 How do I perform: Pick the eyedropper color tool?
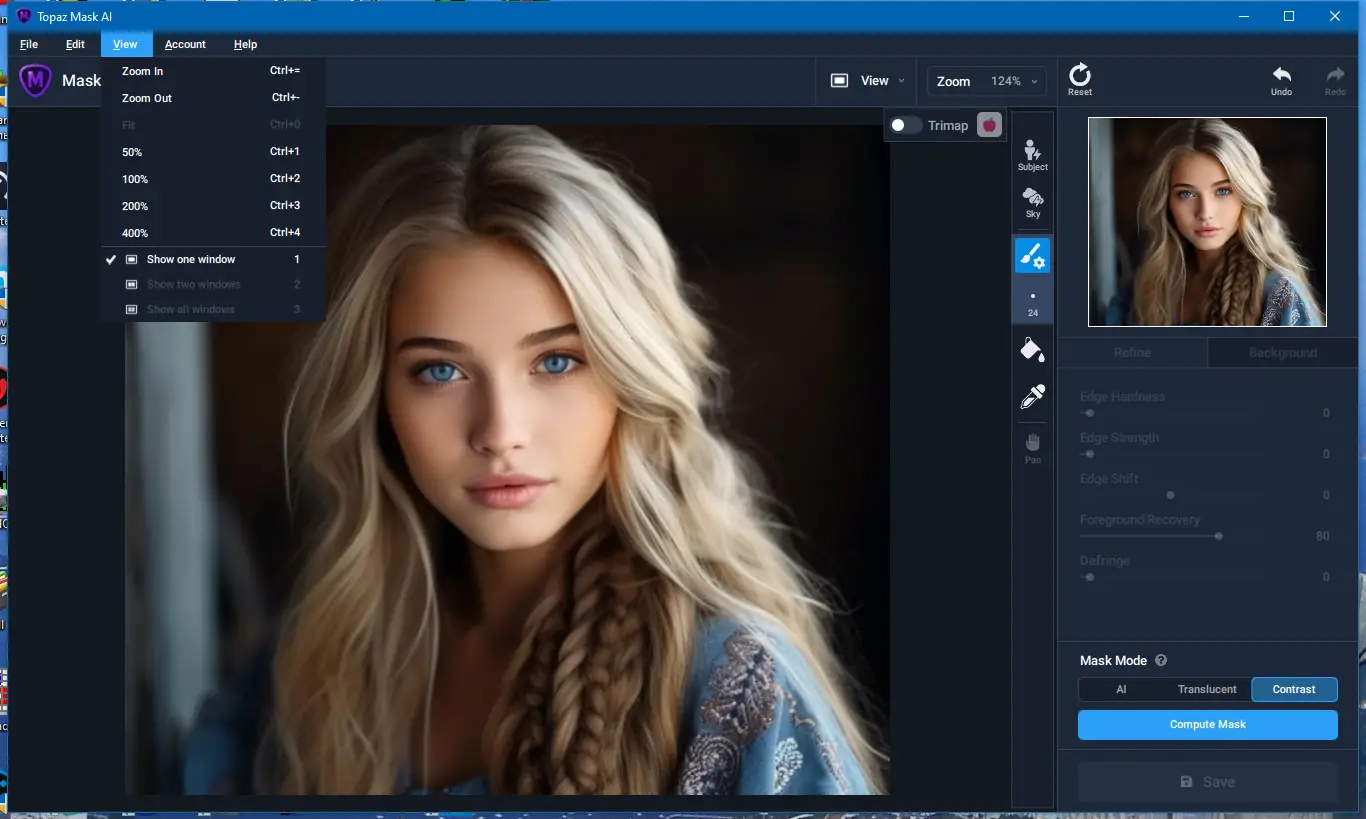tap(1032, 397)
